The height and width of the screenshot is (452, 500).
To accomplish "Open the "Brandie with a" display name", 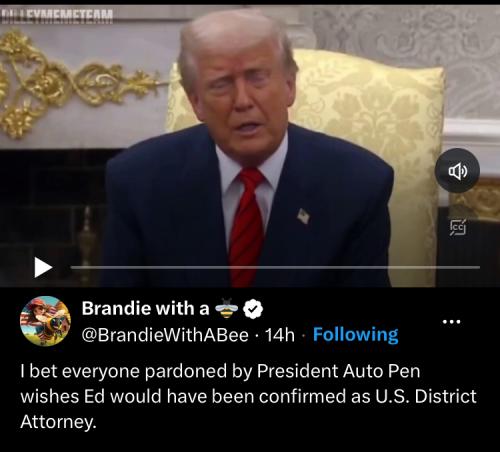I will point(145,308).
